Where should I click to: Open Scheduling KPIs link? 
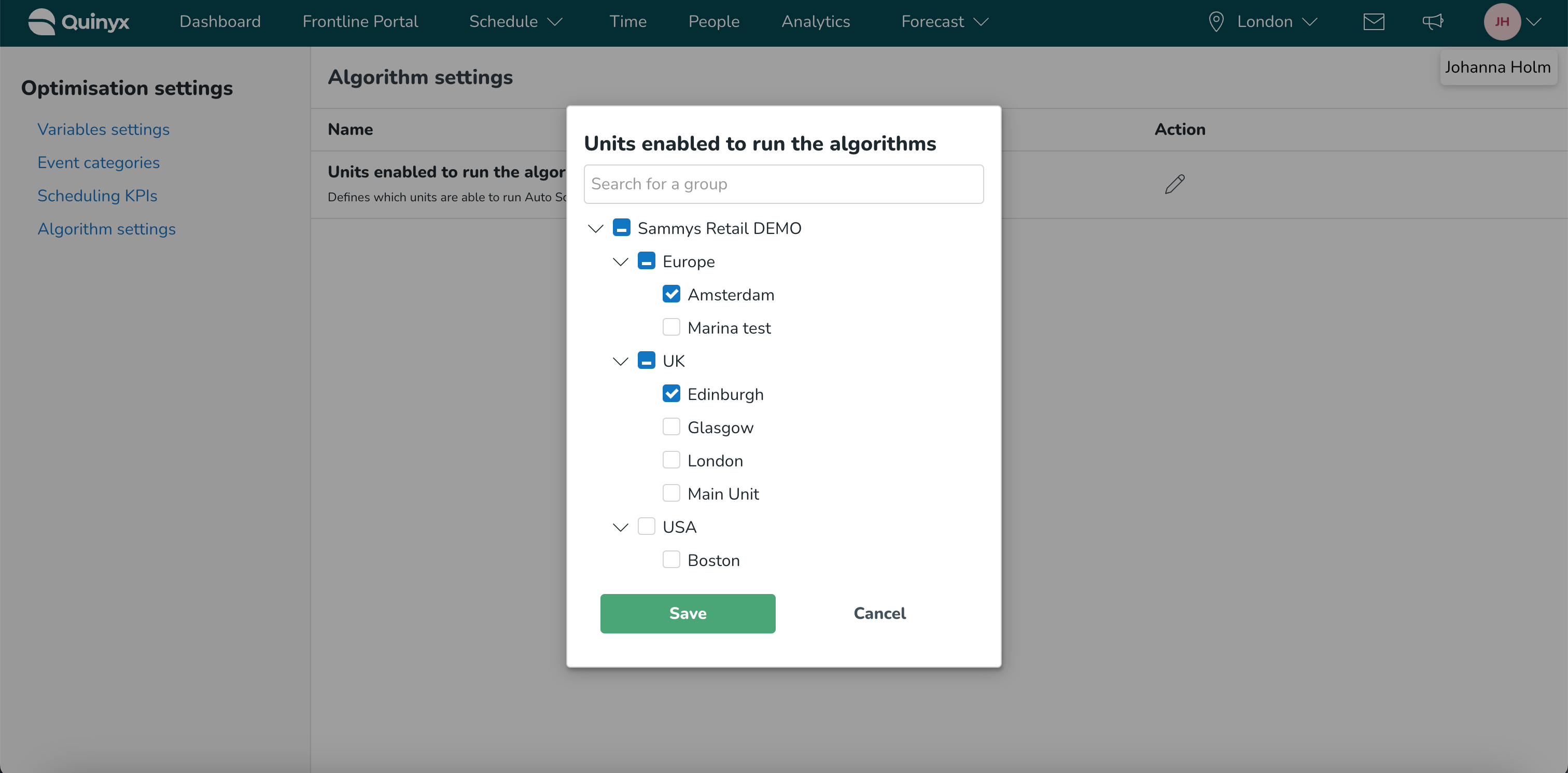[97, 196]
